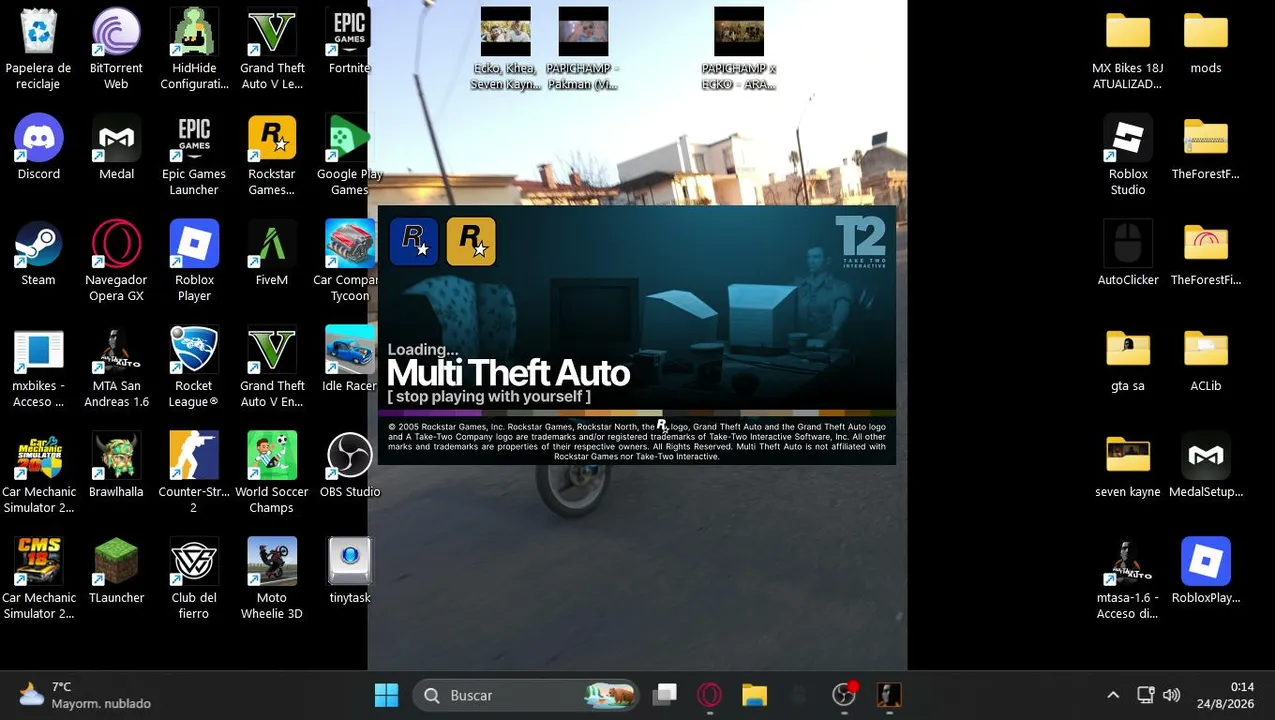
Task: Open World Soccer Champs shortcut
Action: tap(272, 473)
